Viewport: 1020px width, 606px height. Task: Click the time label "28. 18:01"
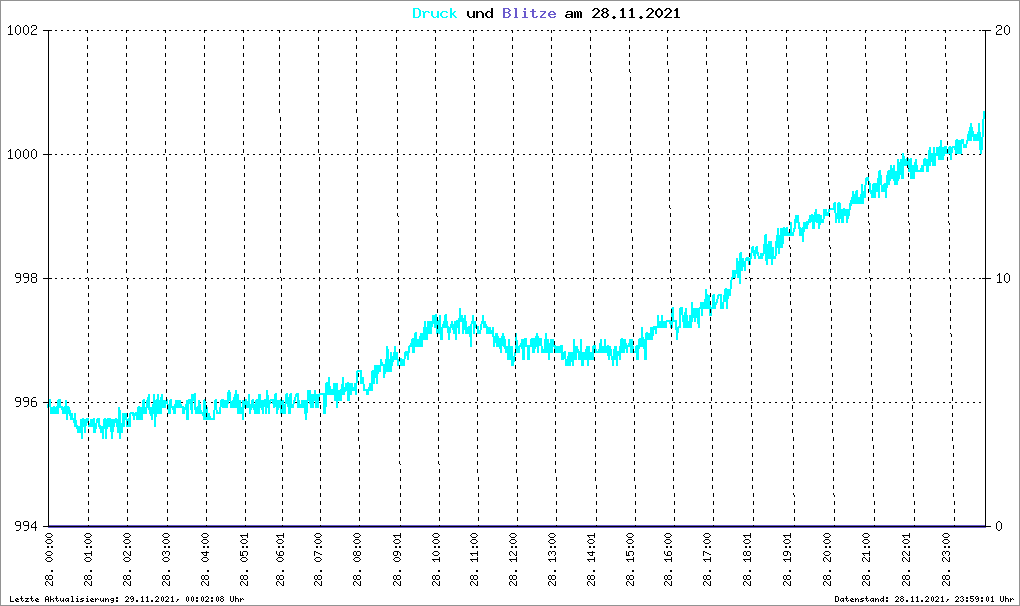(x=747, y=559)
